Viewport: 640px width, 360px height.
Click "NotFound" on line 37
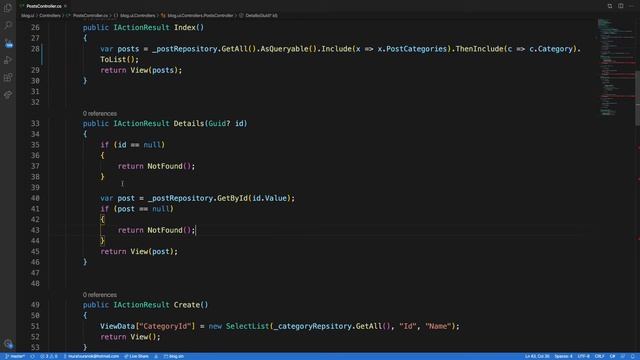pyautogui.click(x=165, y=166)
